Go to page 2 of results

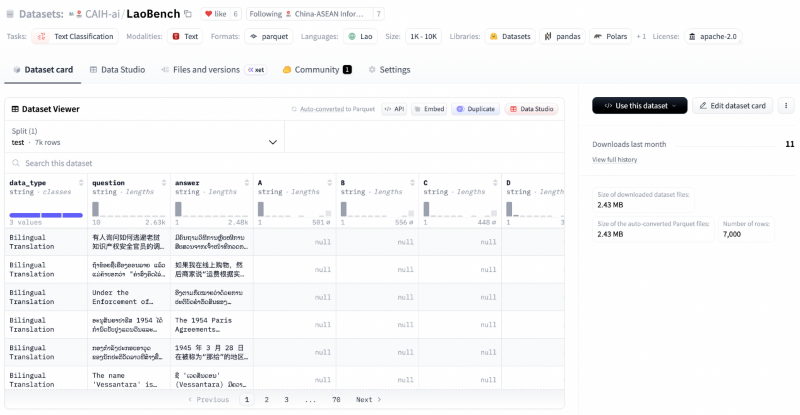tap(266, 399)
